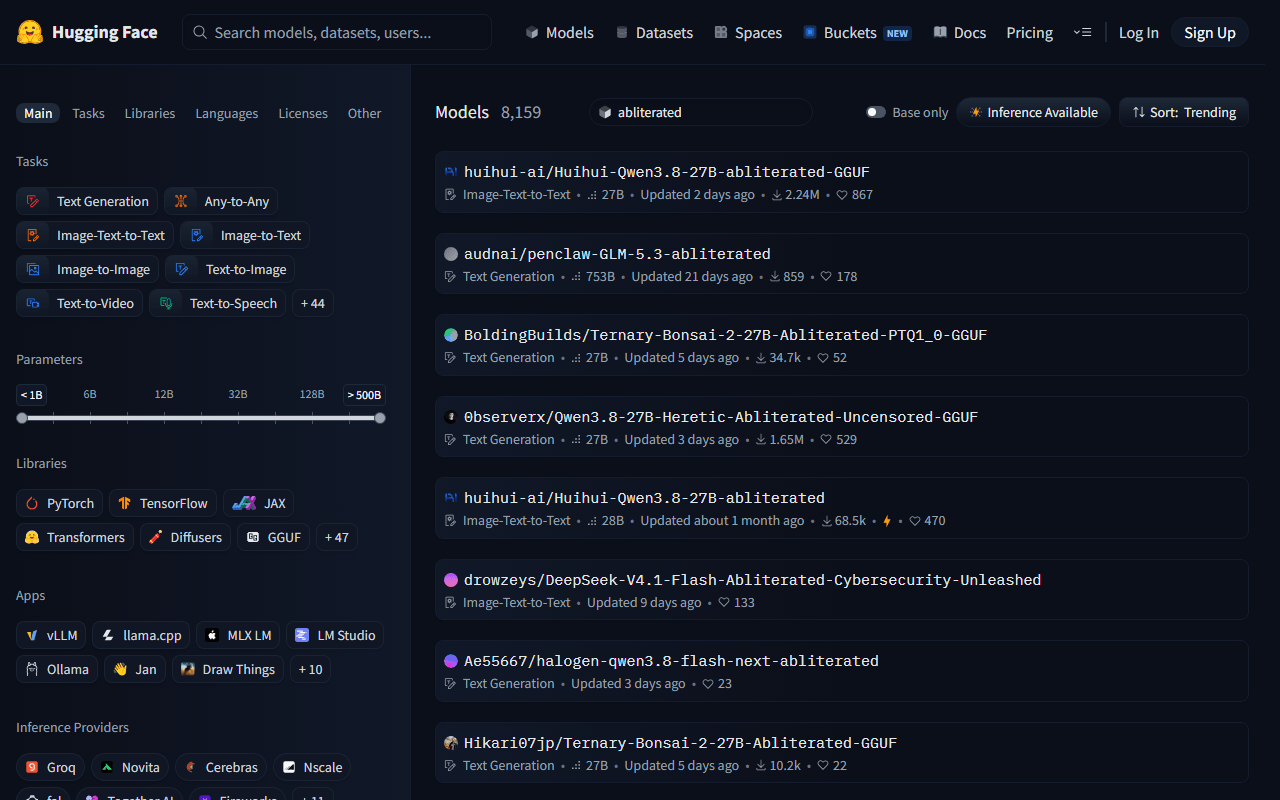Select the > 500B parameters label
This screenshot has width=1280, height=800.
coord(364,394)
